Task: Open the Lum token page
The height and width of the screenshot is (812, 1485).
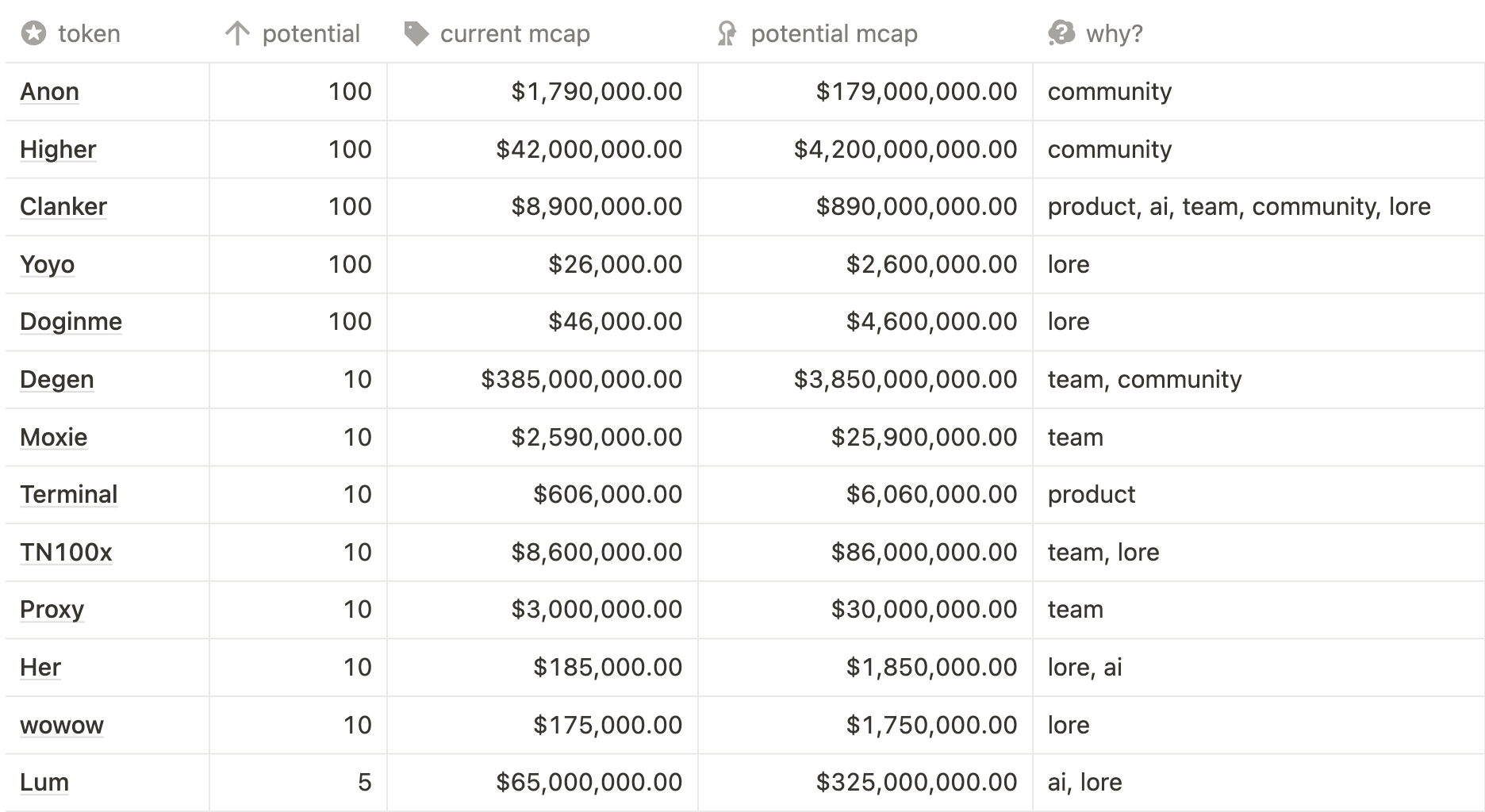Action: tap(44, 783)
